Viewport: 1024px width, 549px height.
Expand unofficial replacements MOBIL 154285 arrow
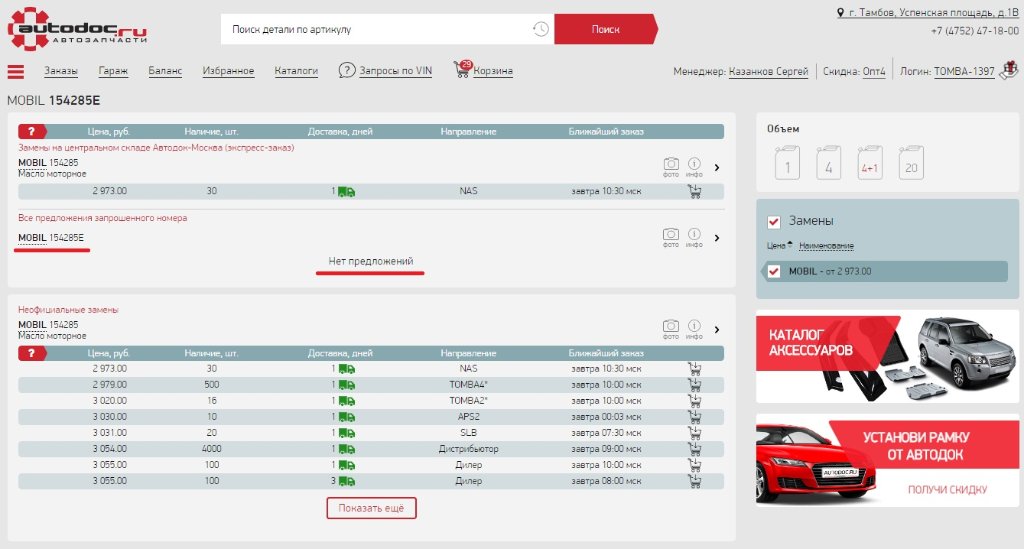coord(717,330)
